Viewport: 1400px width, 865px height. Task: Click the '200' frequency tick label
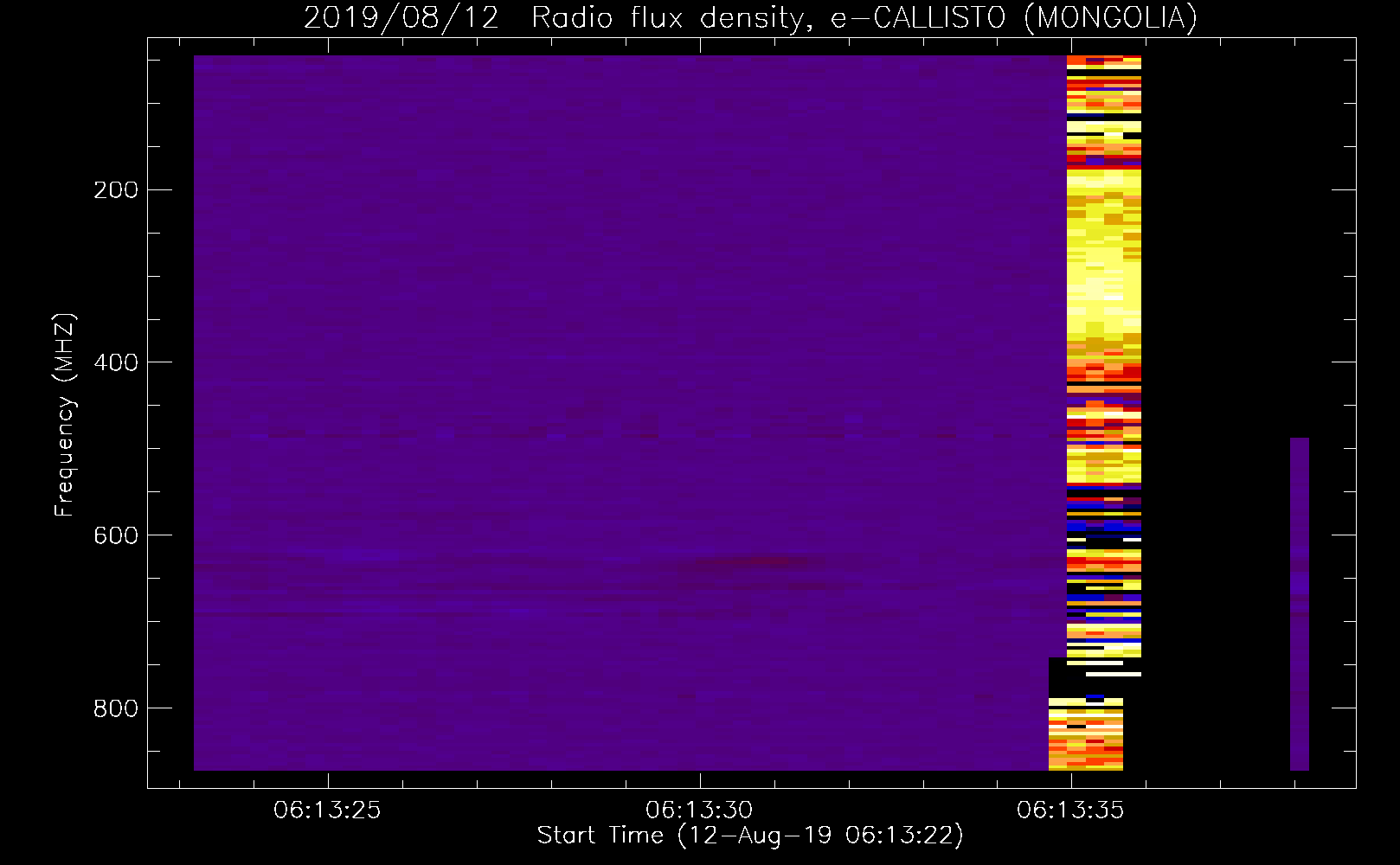point(116,189)
